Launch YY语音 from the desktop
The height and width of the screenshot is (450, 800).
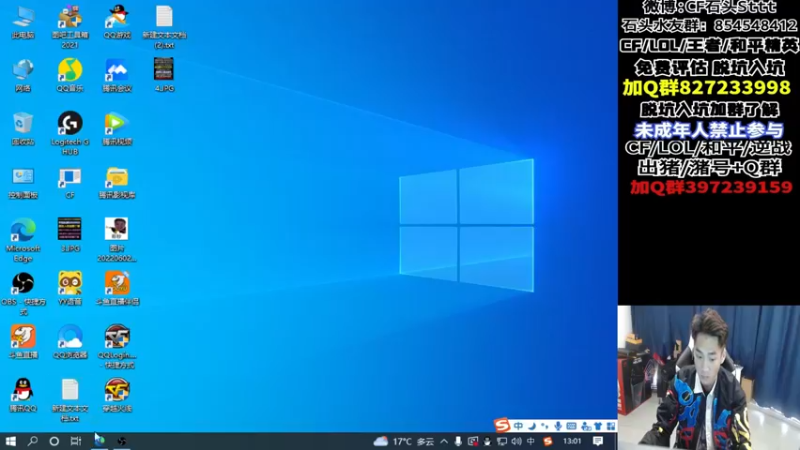click(x=70, y=288)
